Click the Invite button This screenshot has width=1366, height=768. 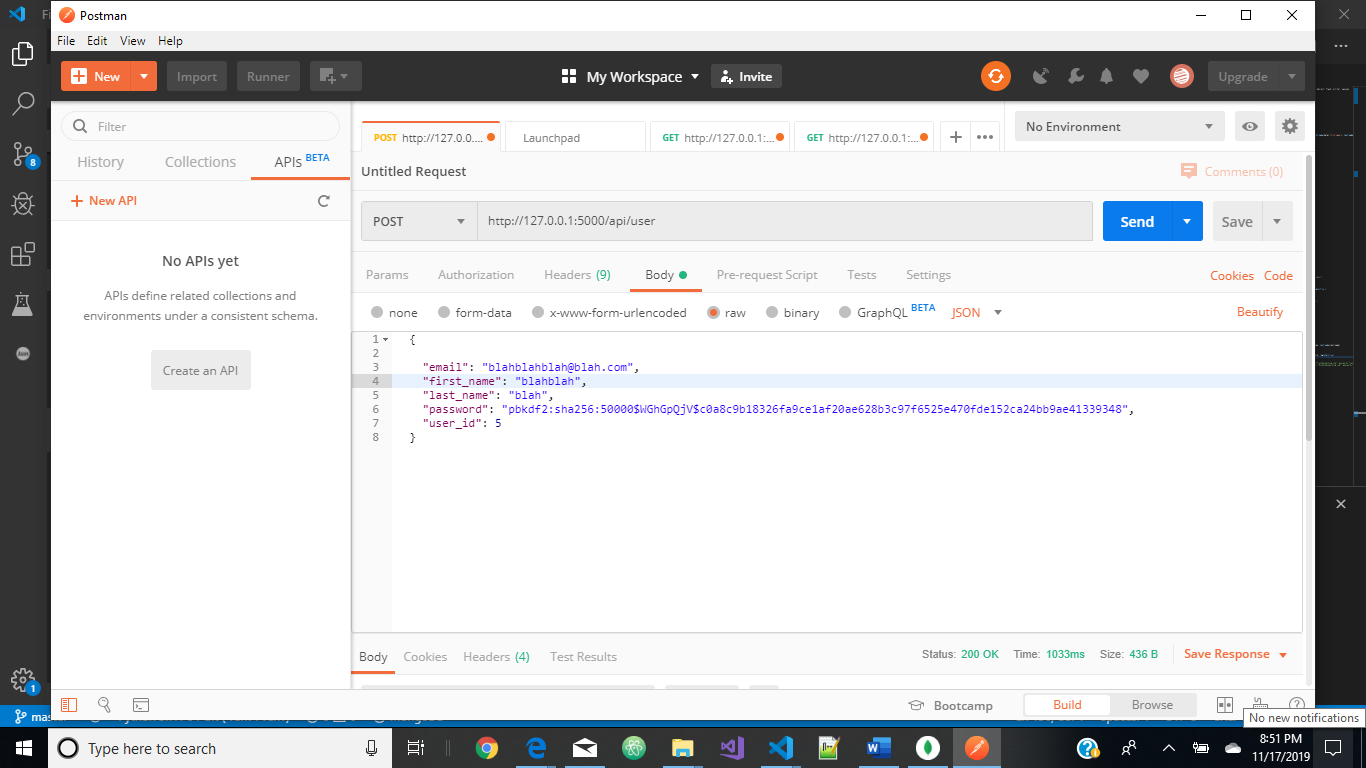coord(746,76)
